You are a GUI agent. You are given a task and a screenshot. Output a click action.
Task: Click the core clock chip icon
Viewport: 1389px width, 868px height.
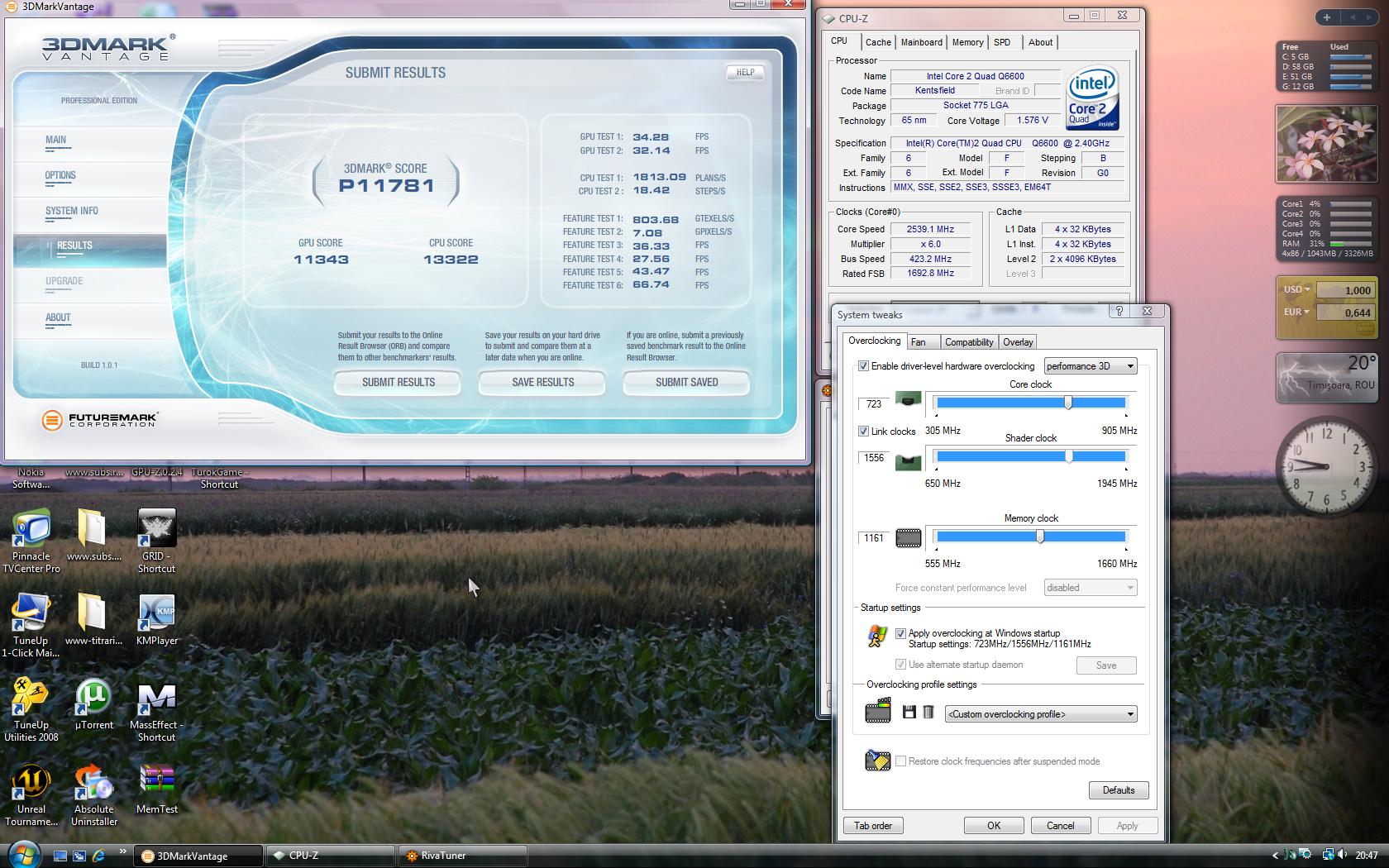pyautogui.click(x=909, y=402)
